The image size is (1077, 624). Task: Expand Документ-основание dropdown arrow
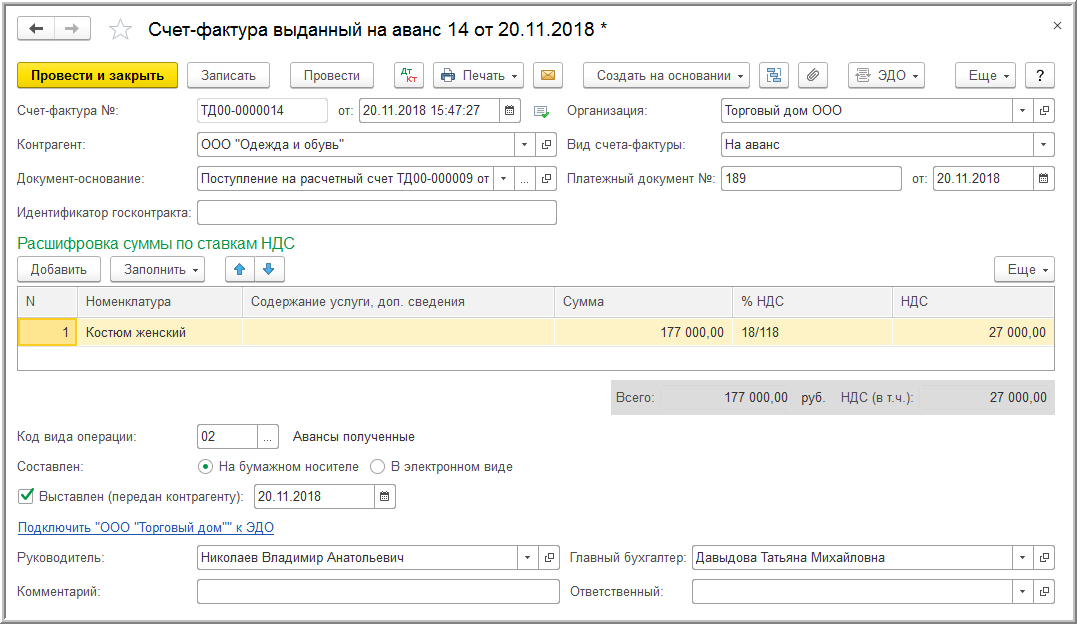click(x=503, y=179)
